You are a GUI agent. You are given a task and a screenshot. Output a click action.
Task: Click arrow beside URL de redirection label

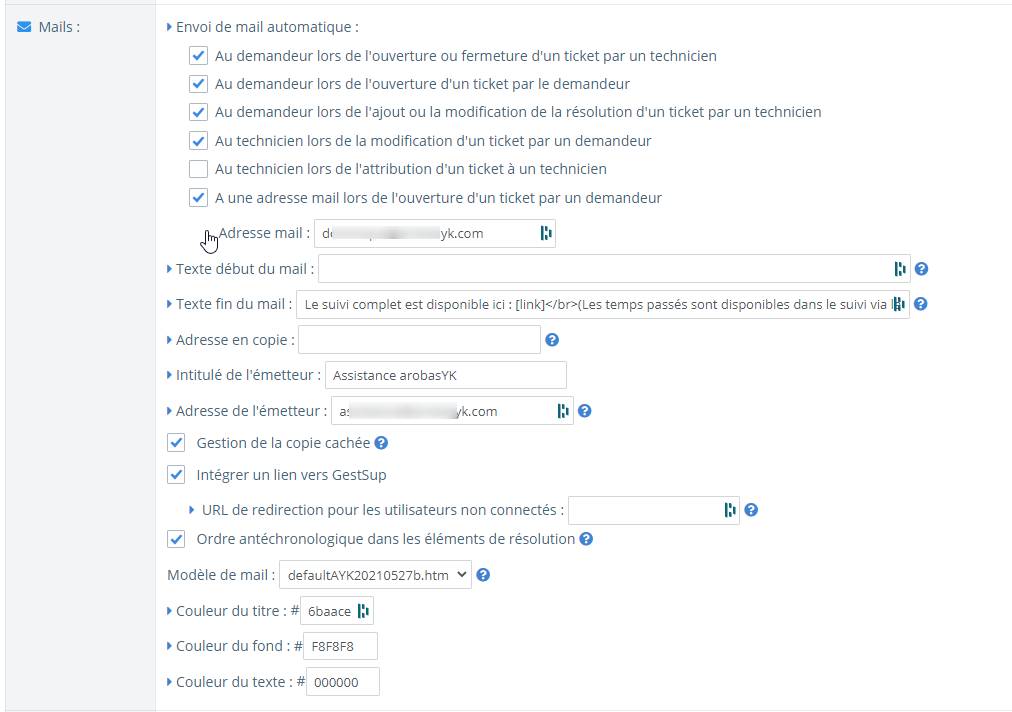pyautogui.click(x=192, y=510)
